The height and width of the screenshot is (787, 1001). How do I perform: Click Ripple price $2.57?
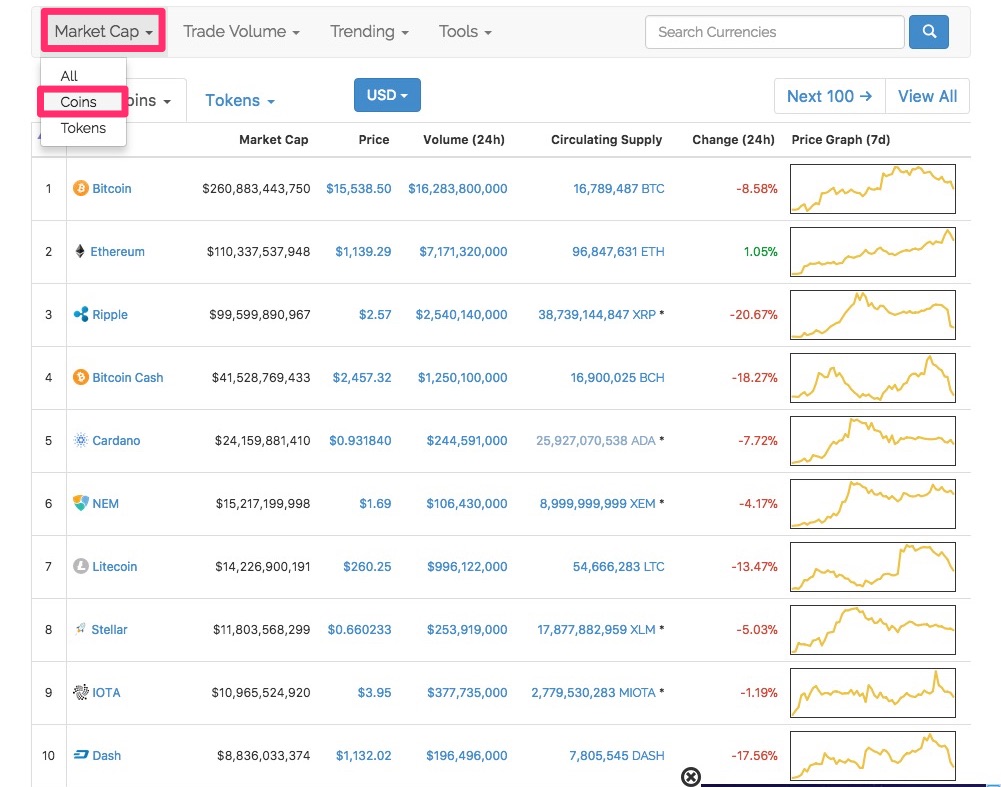(375, 315)
